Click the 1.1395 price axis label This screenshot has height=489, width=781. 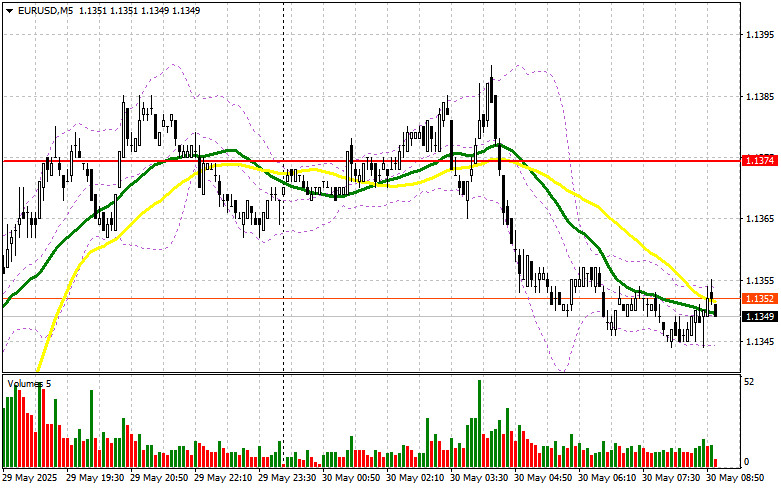click(x=760, y=34)
